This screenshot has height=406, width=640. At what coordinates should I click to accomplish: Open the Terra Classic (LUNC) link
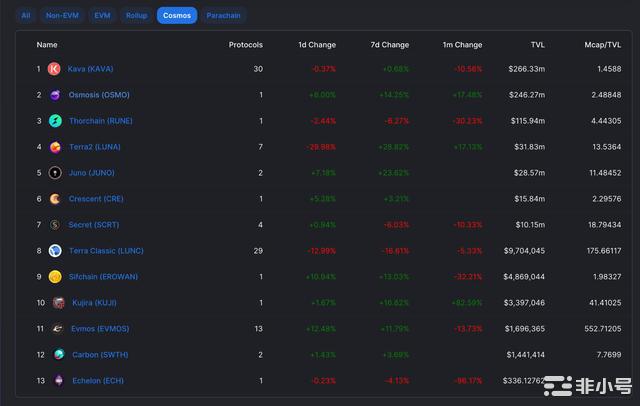tap(106, 251)
